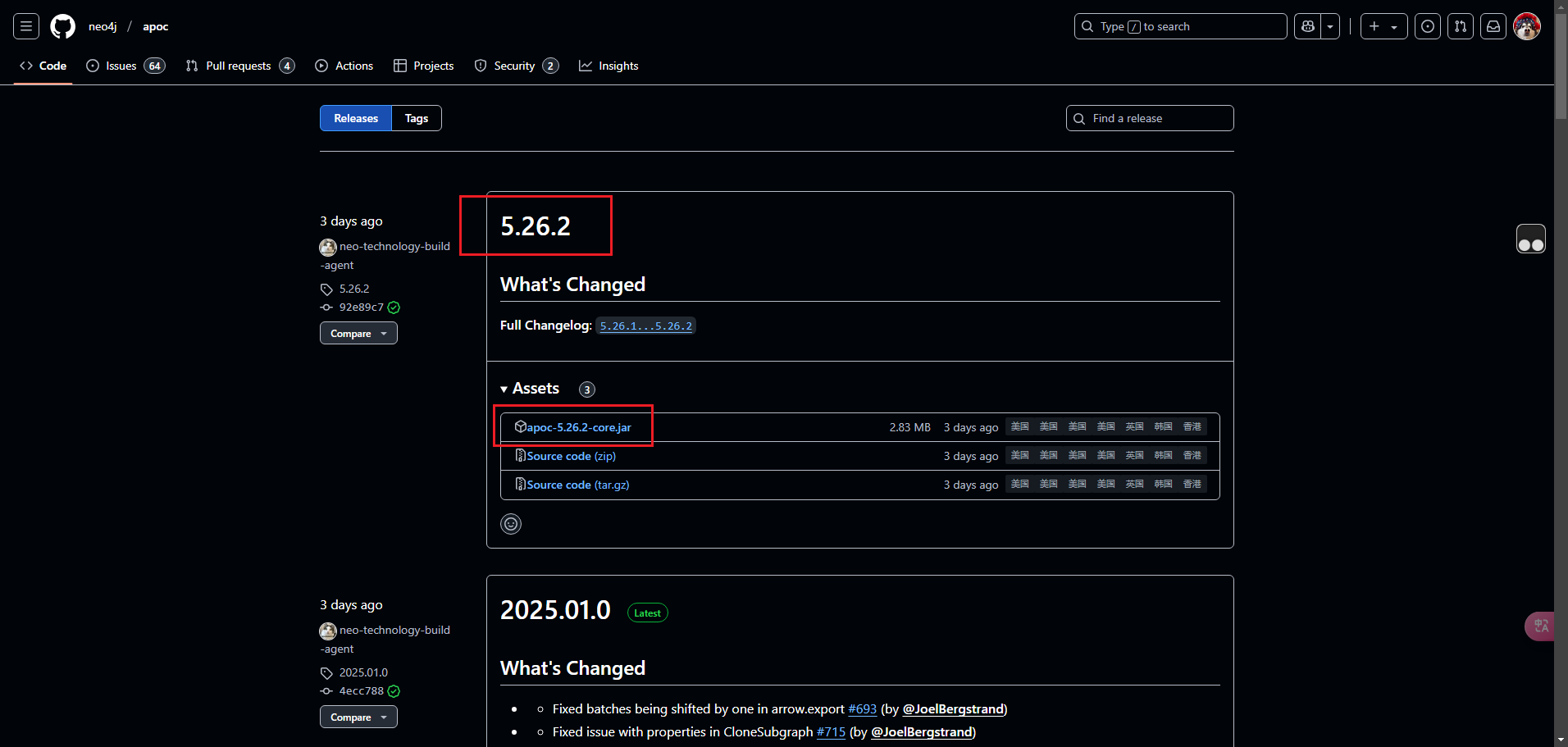Collapse the Assets section
This screenshot has height=747, width=1568.
tap(530, 389)
